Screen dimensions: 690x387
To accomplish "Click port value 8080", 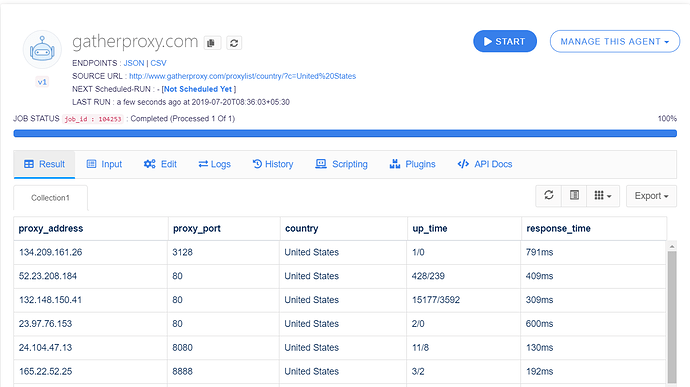I will (x=183, y=347).
